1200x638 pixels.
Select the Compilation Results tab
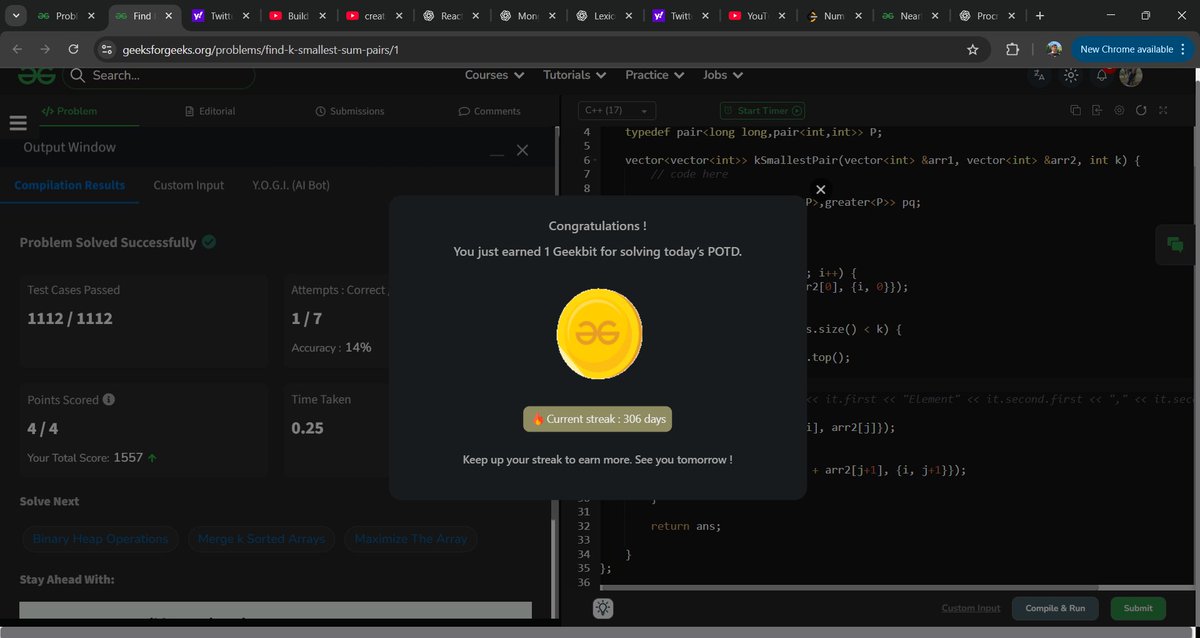click(70, 185)
